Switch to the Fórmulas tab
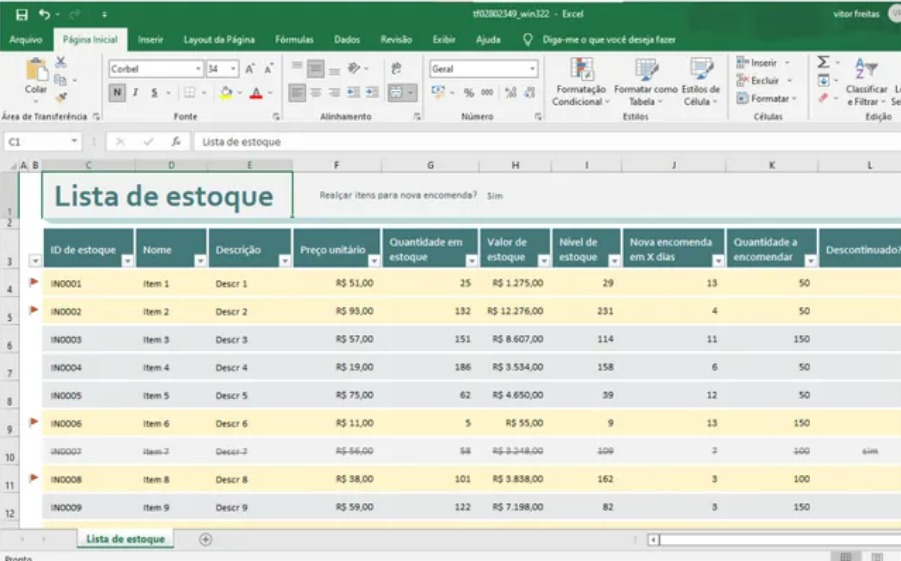 294,40
